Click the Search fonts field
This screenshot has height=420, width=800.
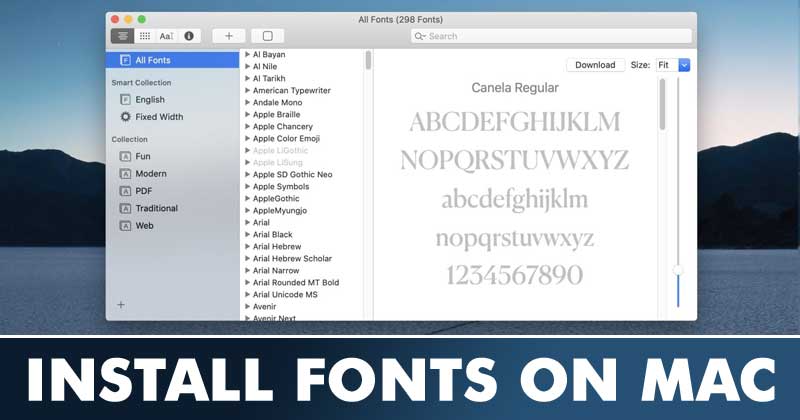pyautogui.click(x=551, y=36)
